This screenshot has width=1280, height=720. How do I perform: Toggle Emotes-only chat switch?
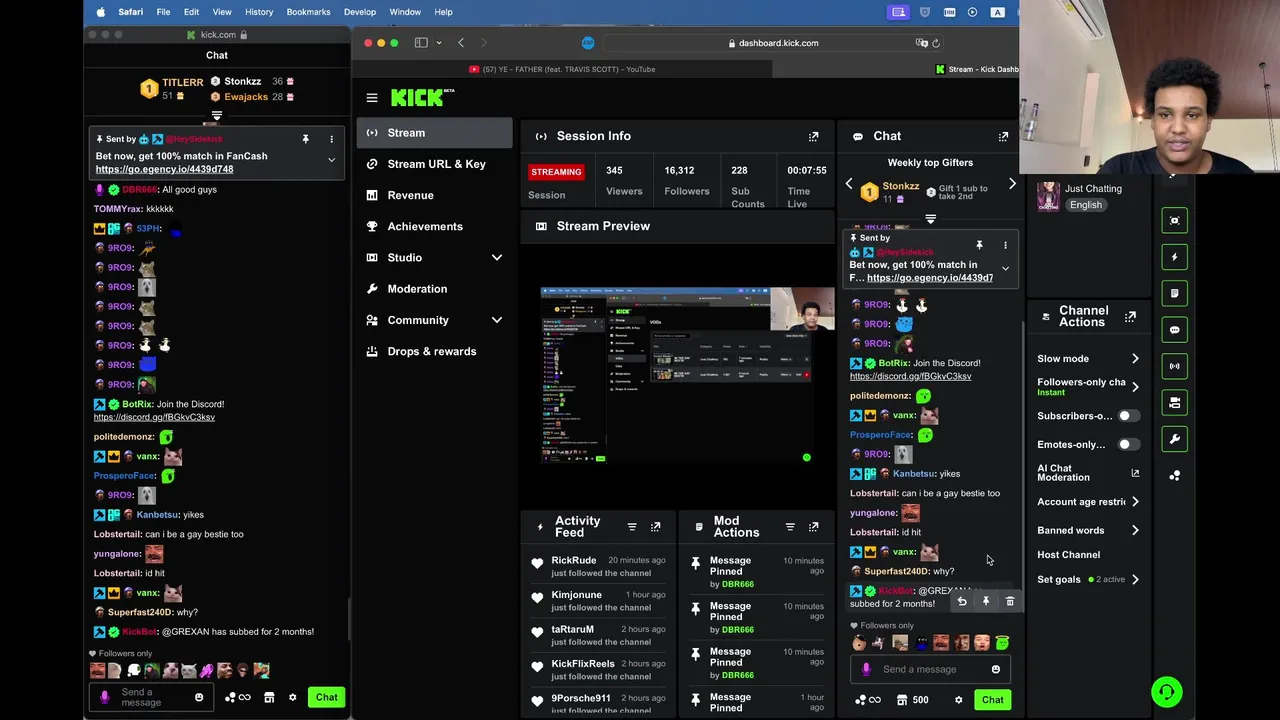[x=1128, y=444]
